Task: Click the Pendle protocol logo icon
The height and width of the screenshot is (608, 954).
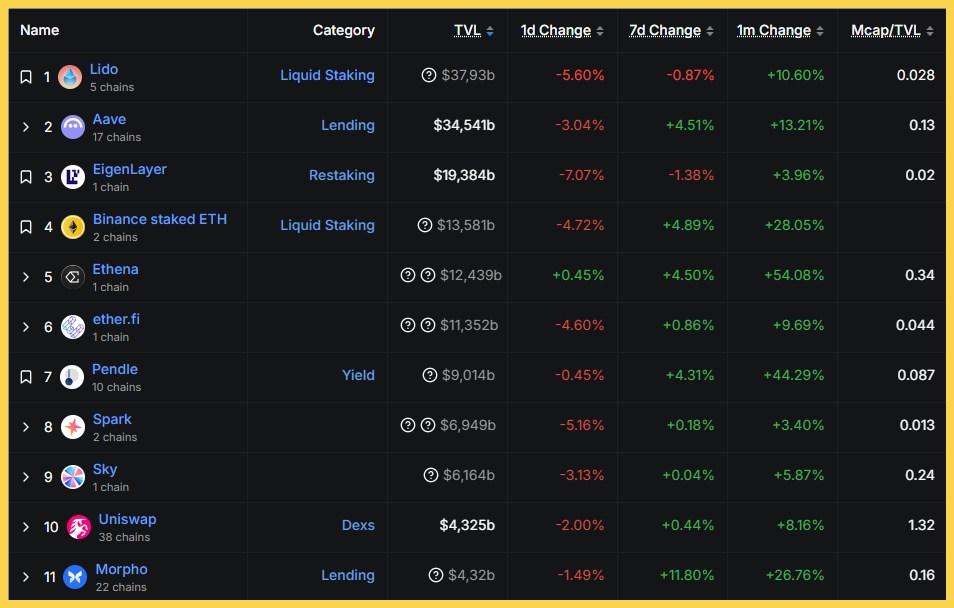Action: (72, 377)
